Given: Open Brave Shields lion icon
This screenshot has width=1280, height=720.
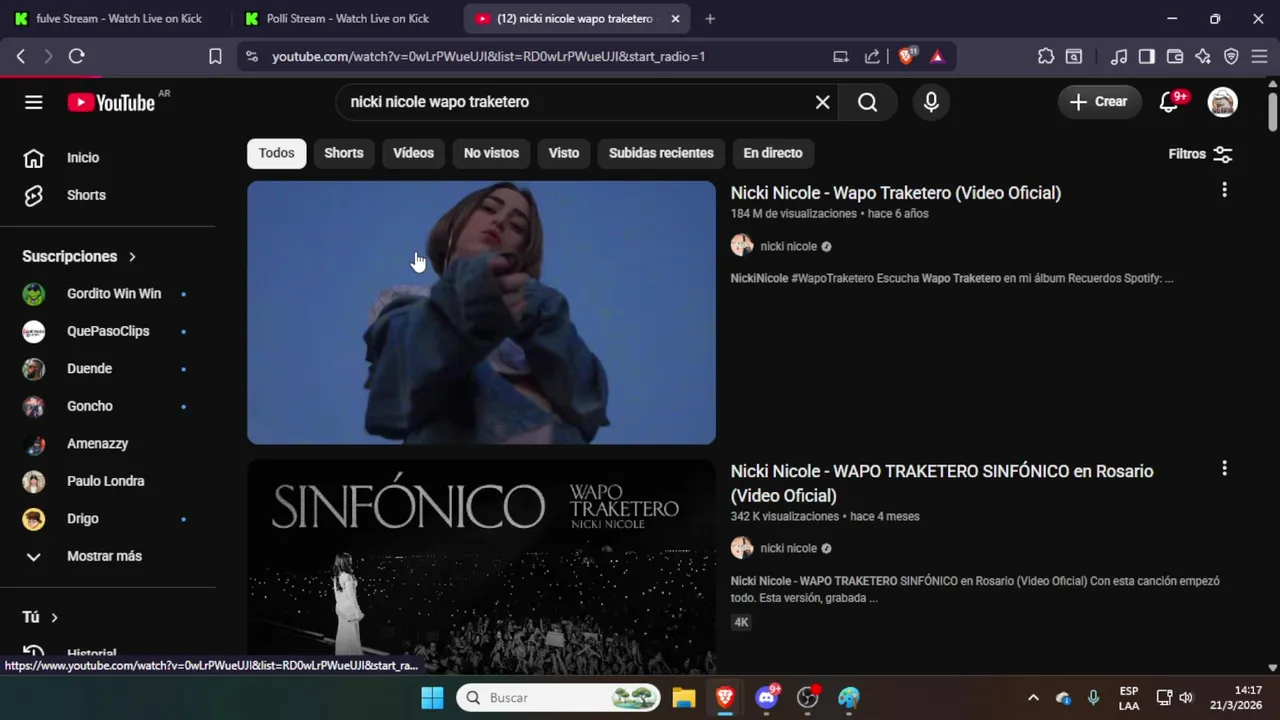Looking at the screenshot, I should (x=906, y=57).
